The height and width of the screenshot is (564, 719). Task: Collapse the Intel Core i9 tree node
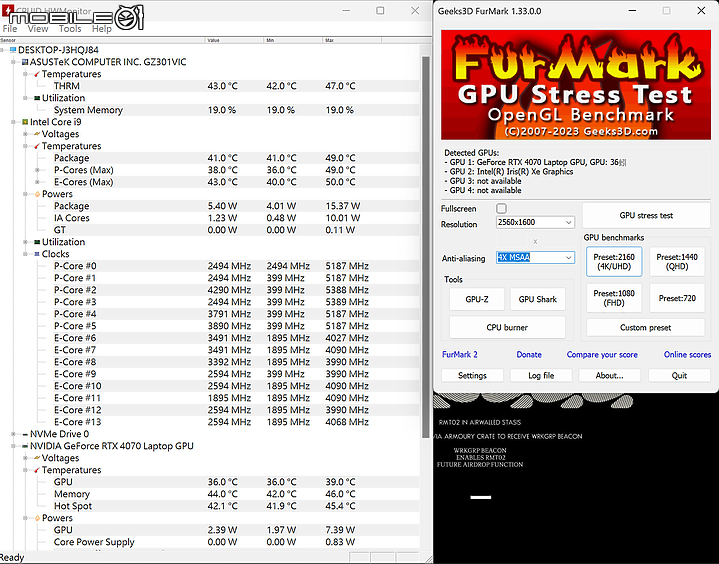[13, 122]
